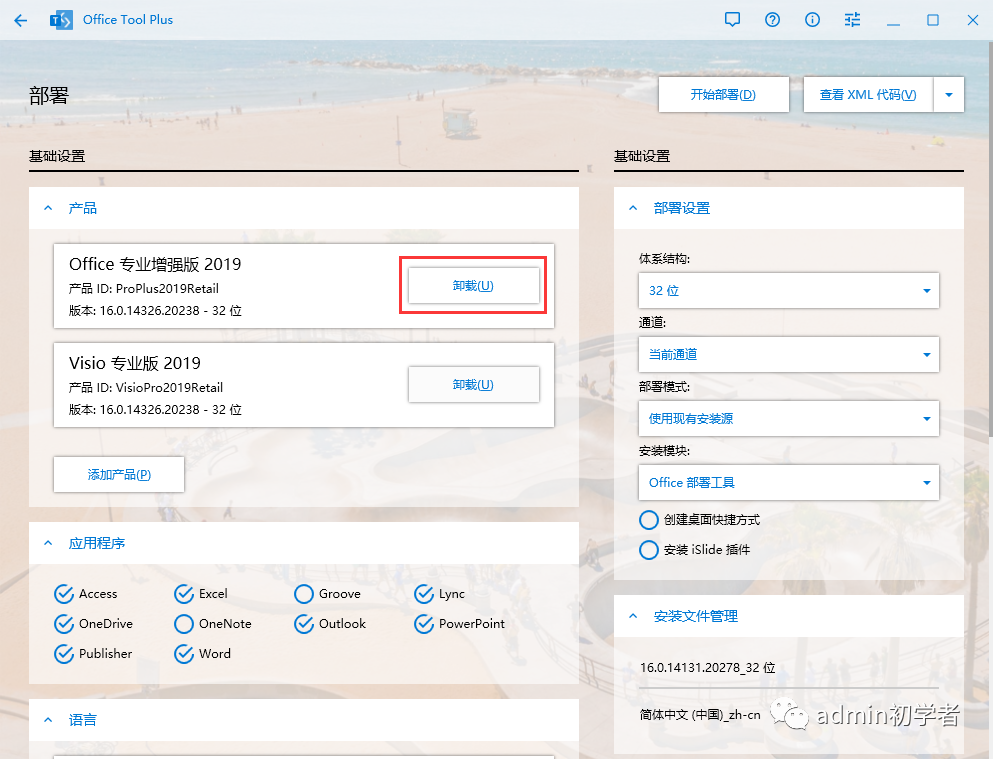Click the vertical scrollbar on the right edge
The width and height of the screenshot is (993, 759).
(990, 241)
